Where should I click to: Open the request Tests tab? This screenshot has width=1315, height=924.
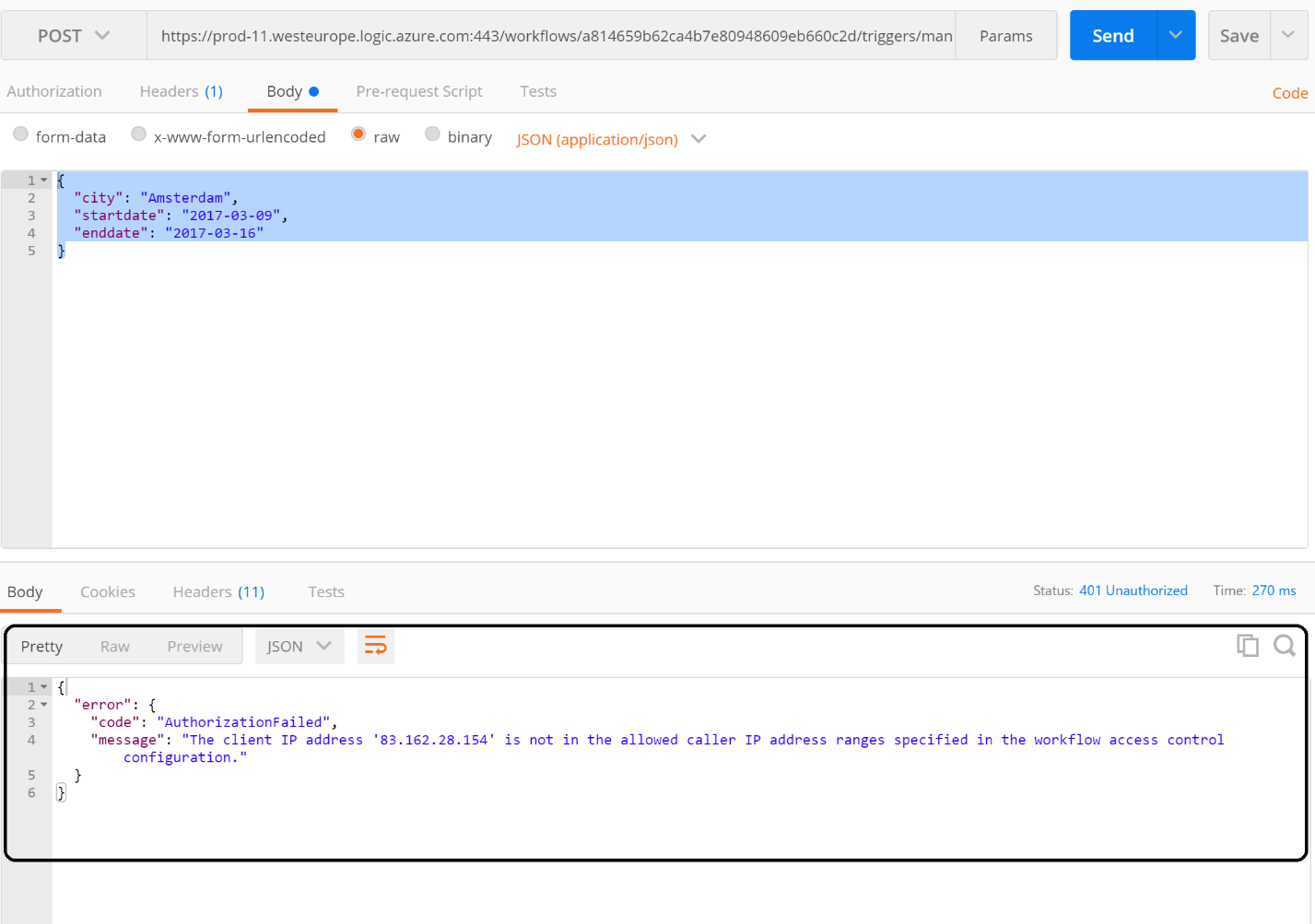(538, 91)
